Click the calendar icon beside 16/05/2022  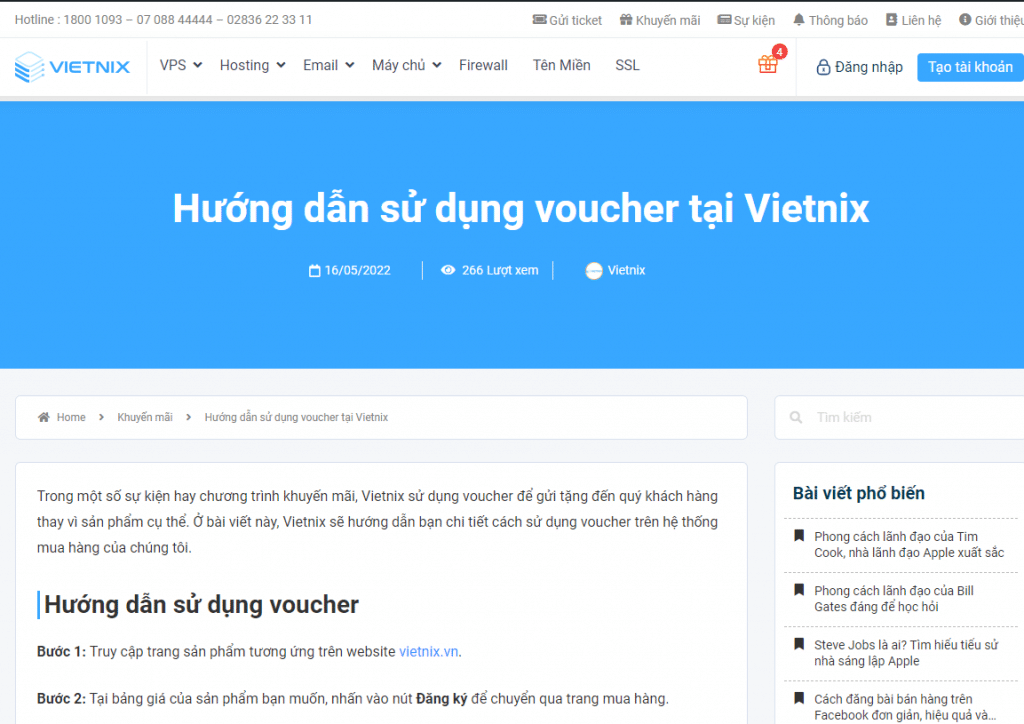click(x=314, y=270)
